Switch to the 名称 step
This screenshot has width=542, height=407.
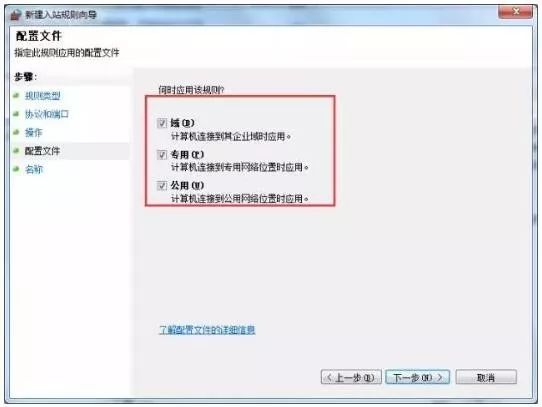[34, 169]
